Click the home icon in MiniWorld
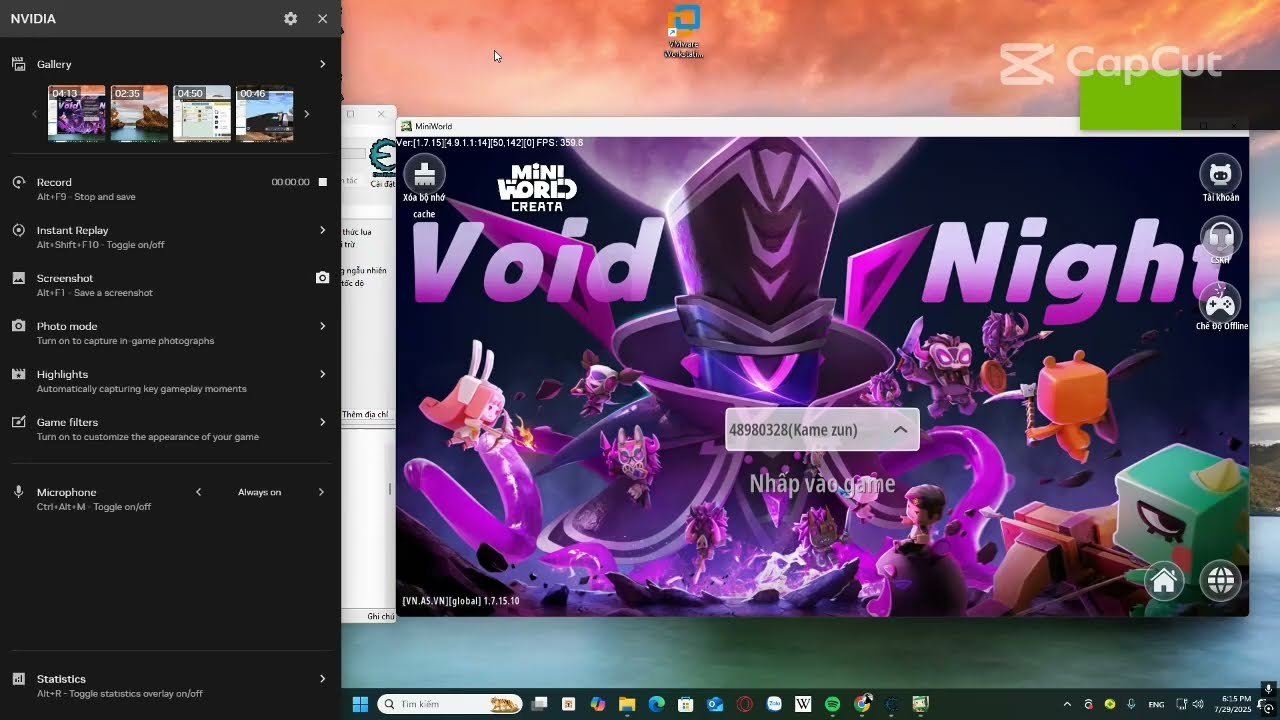The width and height of the screenshot is (1280, 720). pos(1164,580)
